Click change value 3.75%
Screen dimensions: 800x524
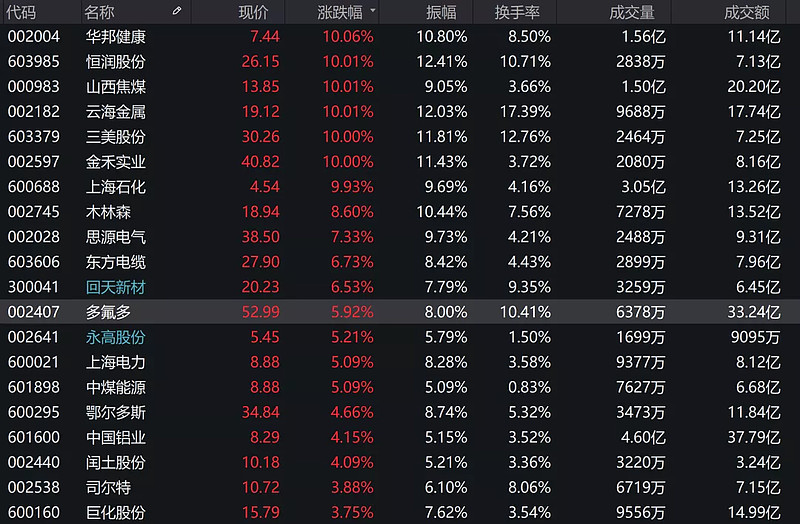(x=352, y=512)
